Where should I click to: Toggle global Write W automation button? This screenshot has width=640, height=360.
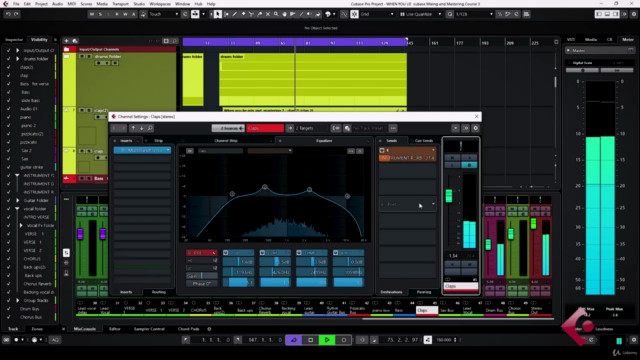(125, 14)
